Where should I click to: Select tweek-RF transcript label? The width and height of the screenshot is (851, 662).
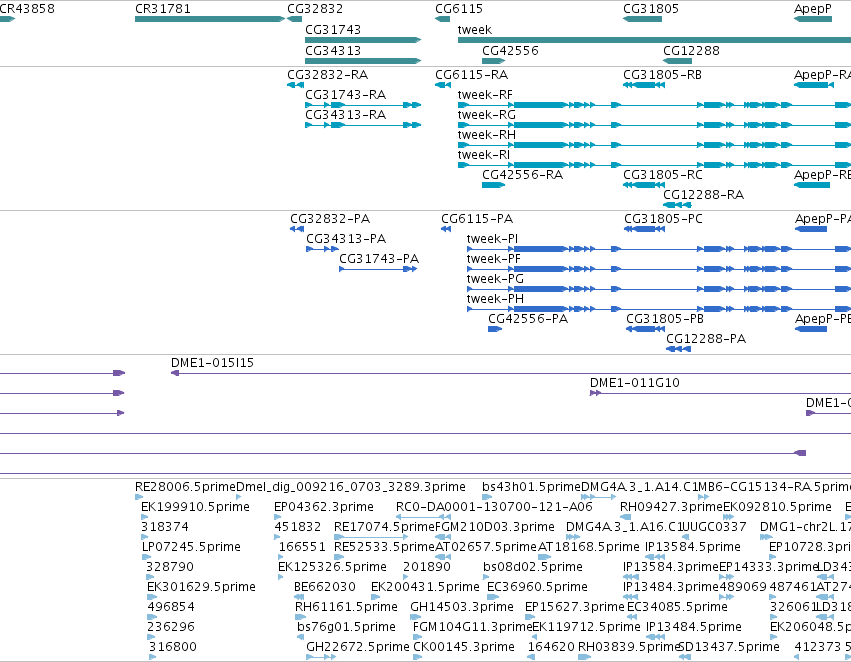485,95
